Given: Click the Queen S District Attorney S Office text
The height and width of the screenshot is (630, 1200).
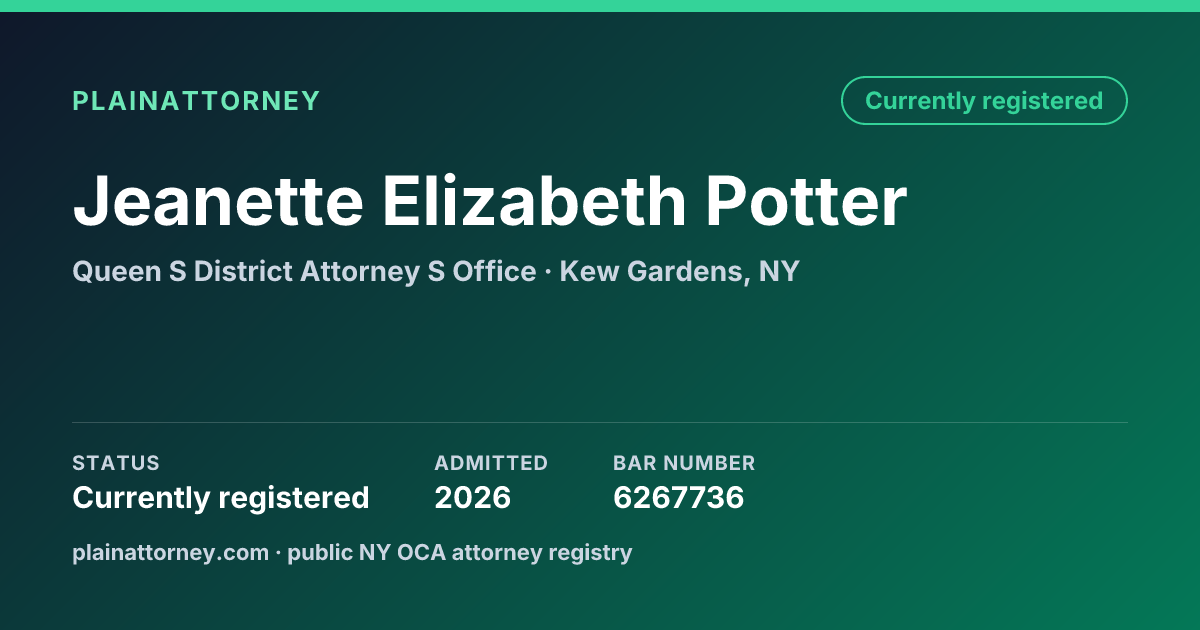Looking at the screenshot, I should pyautogui.click(x=304, y=271).
